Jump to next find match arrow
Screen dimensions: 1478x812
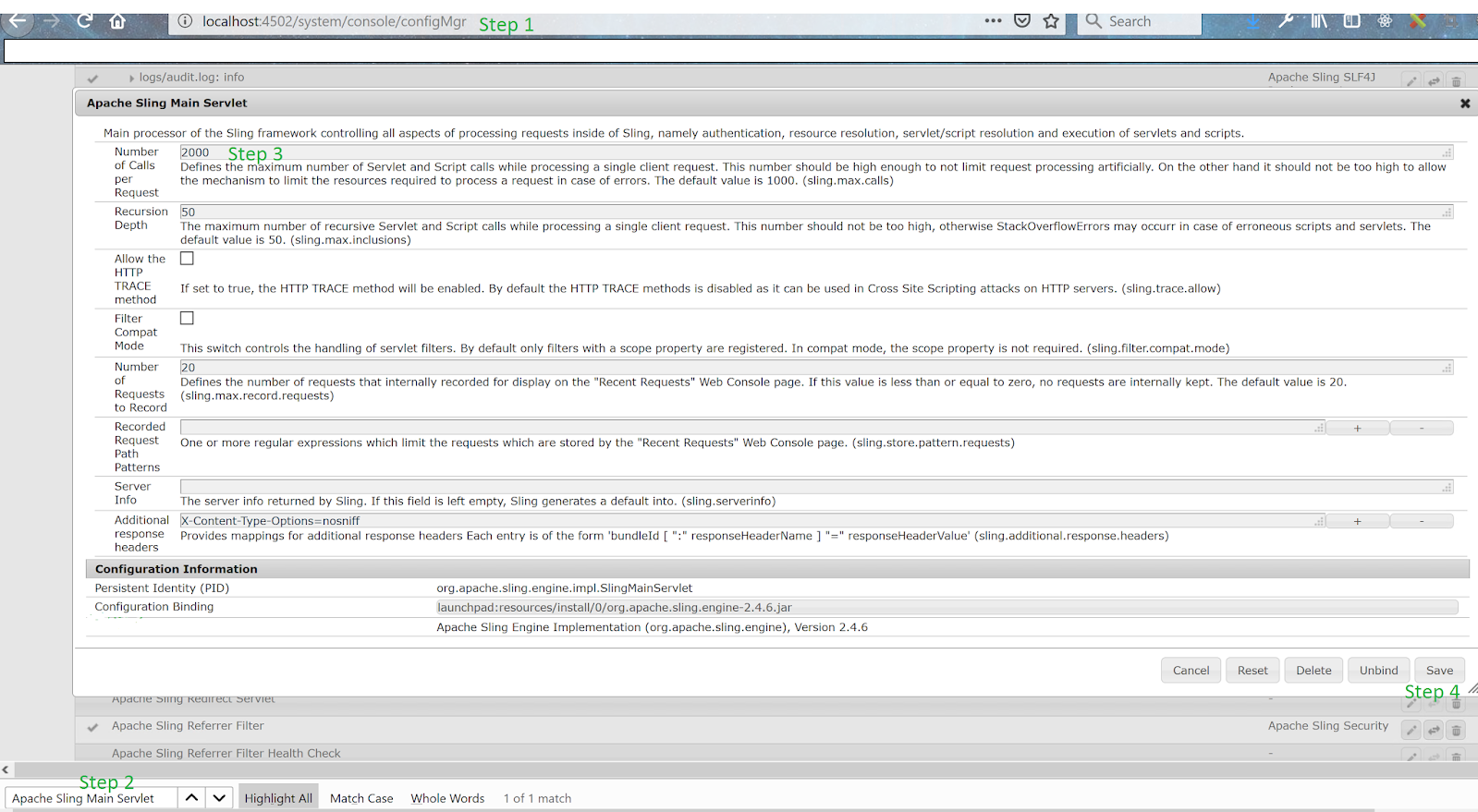219,797
